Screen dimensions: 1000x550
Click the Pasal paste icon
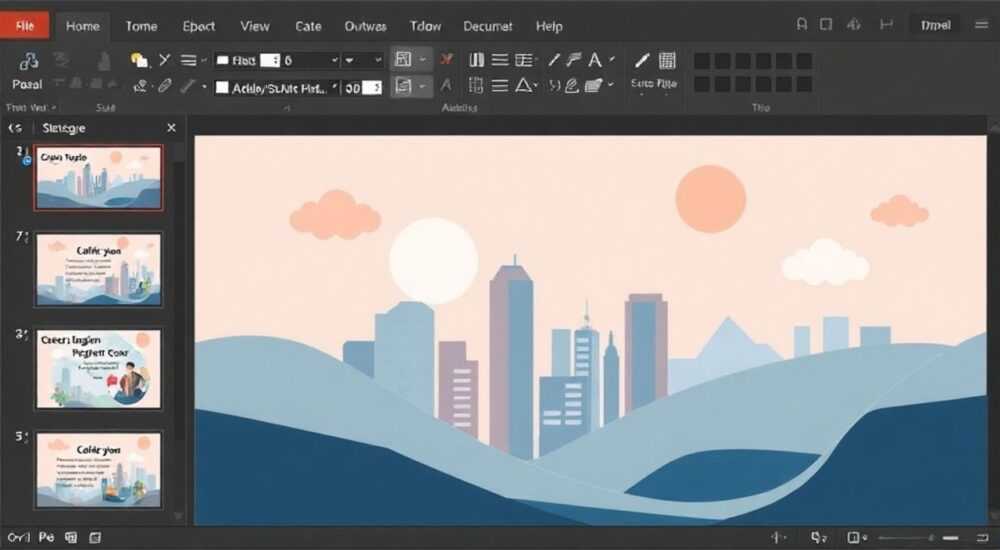click(27, 62)
